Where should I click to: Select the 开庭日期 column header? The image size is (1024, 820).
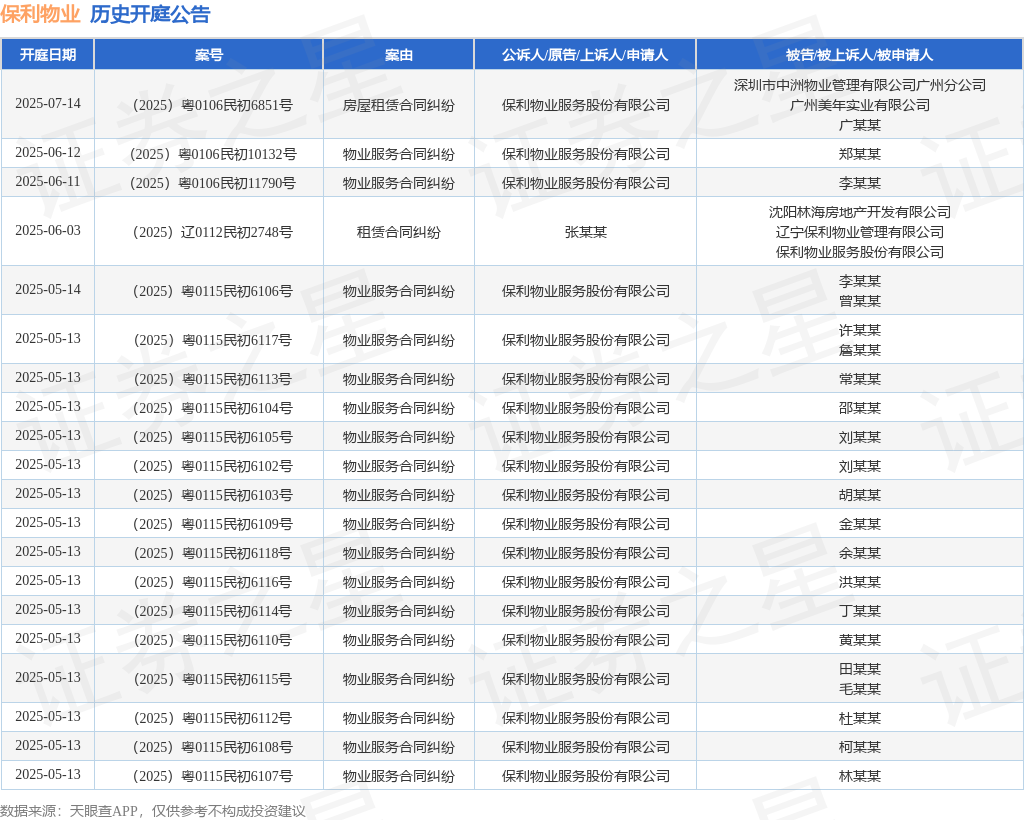click(x=48, y=55)
